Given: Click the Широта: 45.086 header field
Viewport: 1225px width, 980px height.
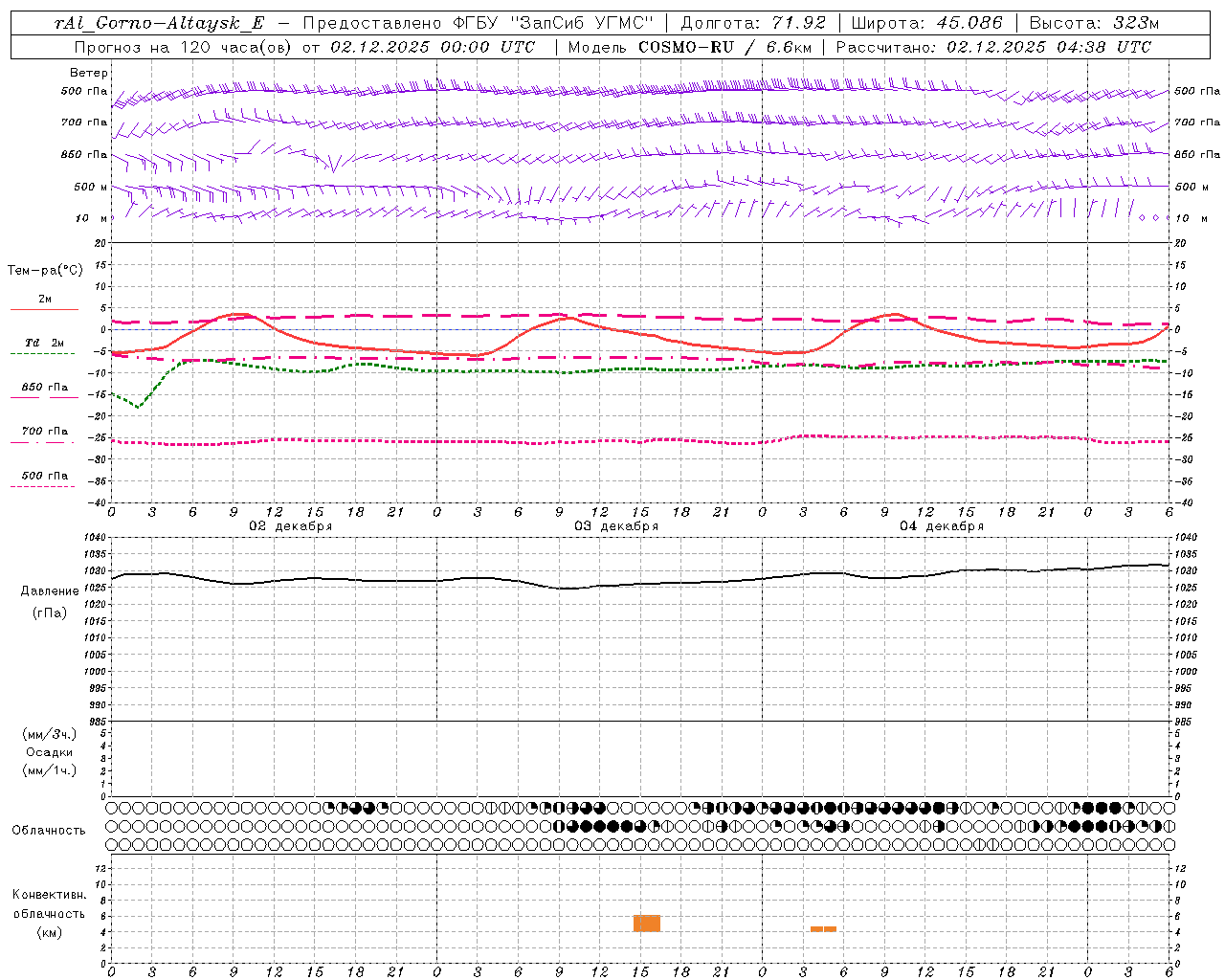Looking at the screenshot, I should [x=927, y=24].
